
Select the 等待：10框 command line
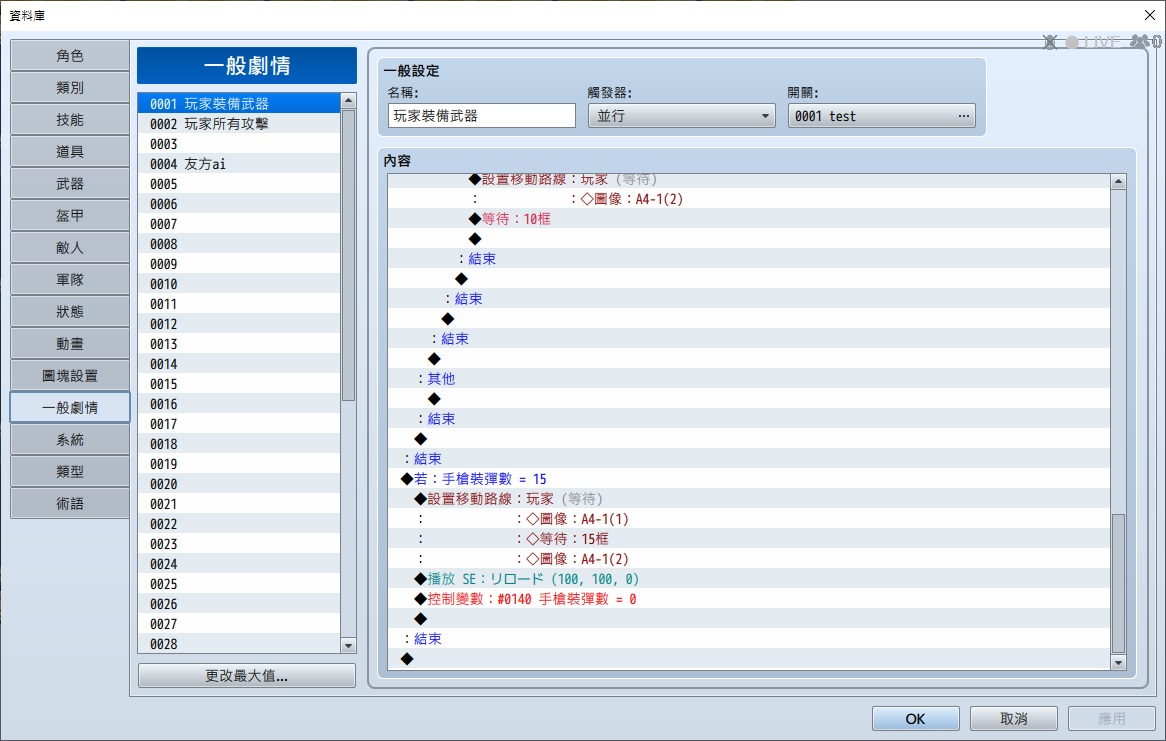coord(749,219)
